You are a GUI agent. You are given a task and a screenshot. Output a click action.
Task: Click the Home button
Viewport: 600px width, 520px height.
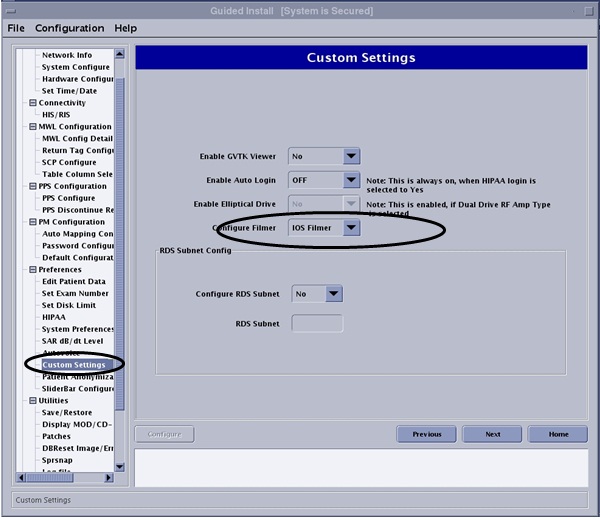(x=558, y=435)
